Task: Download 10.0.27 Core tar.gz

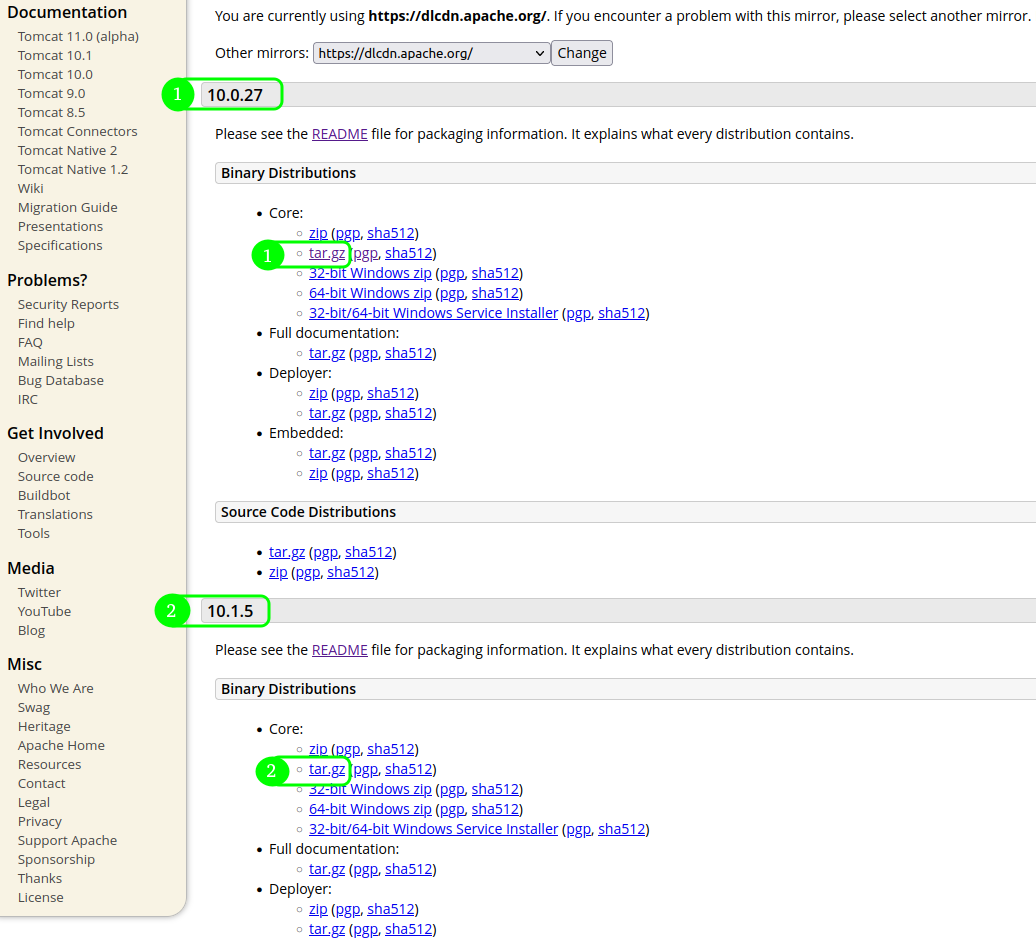Action: 327,253
